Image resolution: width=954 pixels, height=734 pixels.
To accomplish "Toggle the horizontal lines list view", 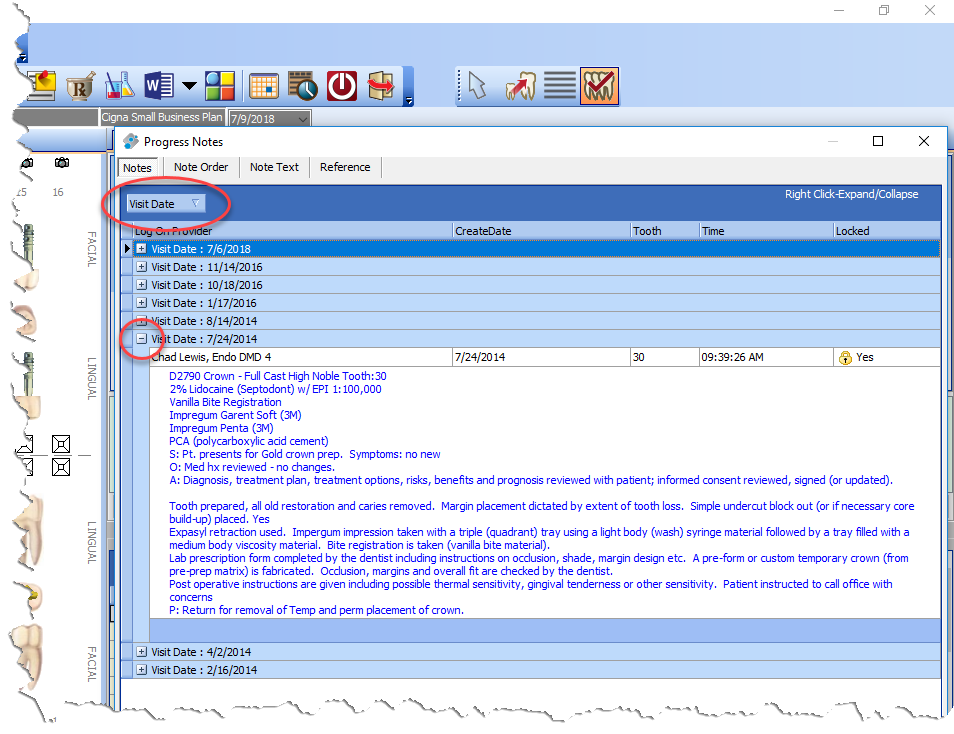I will 560,86.
